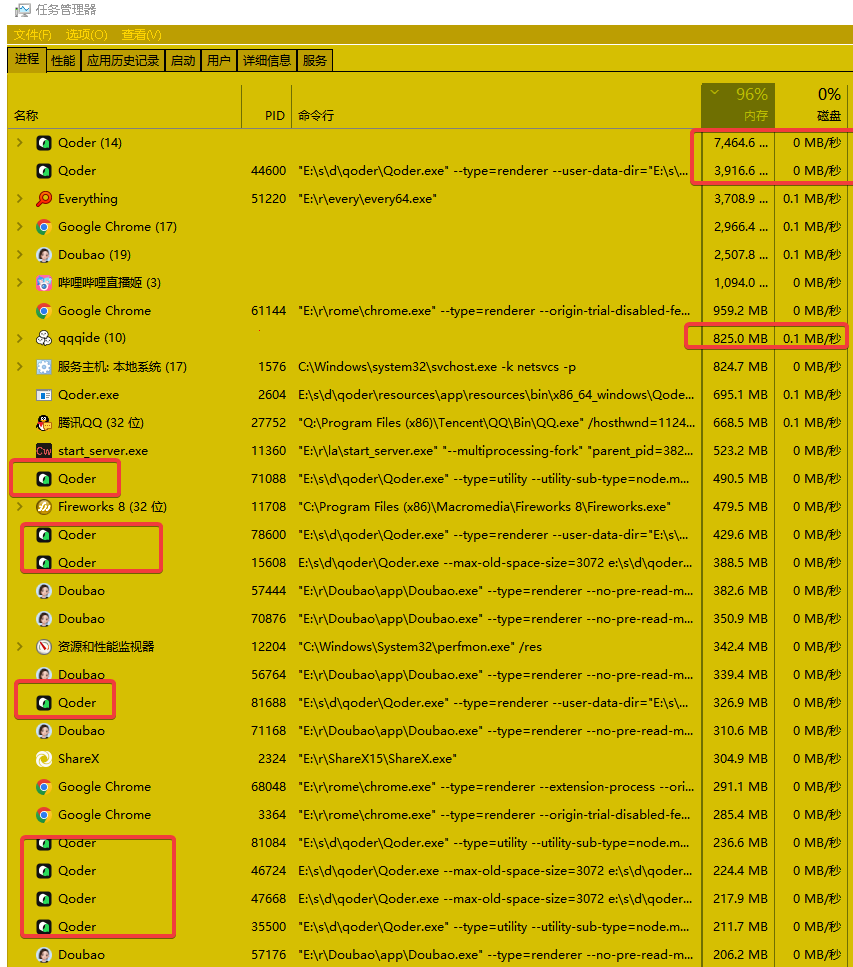Image resolution: width=853 pixels, height=967 pixels.
Task: Click the 腾讯QQ penguin icon
Action: coord(44,423)
